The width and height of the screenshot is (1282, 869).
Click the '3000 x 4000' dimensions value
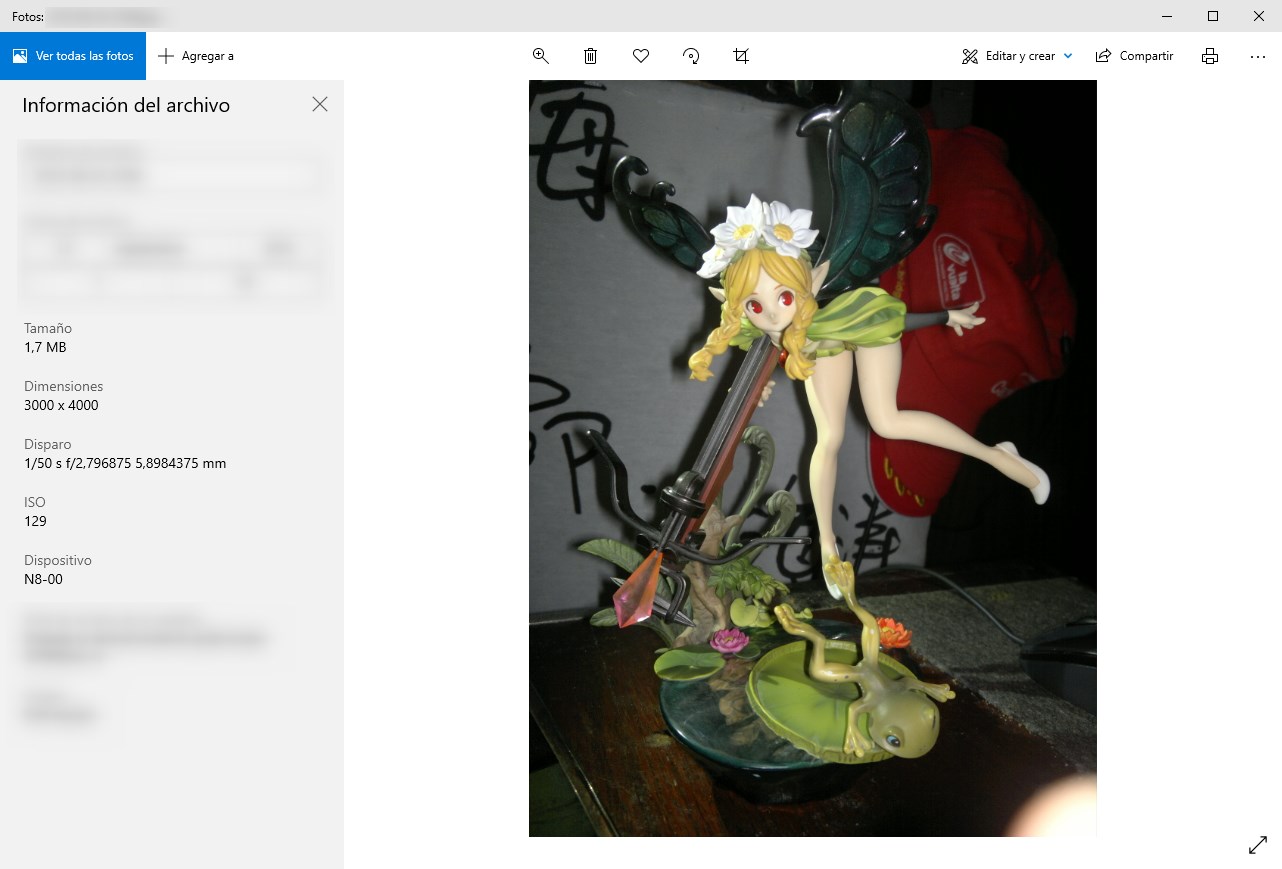(61, 405)
